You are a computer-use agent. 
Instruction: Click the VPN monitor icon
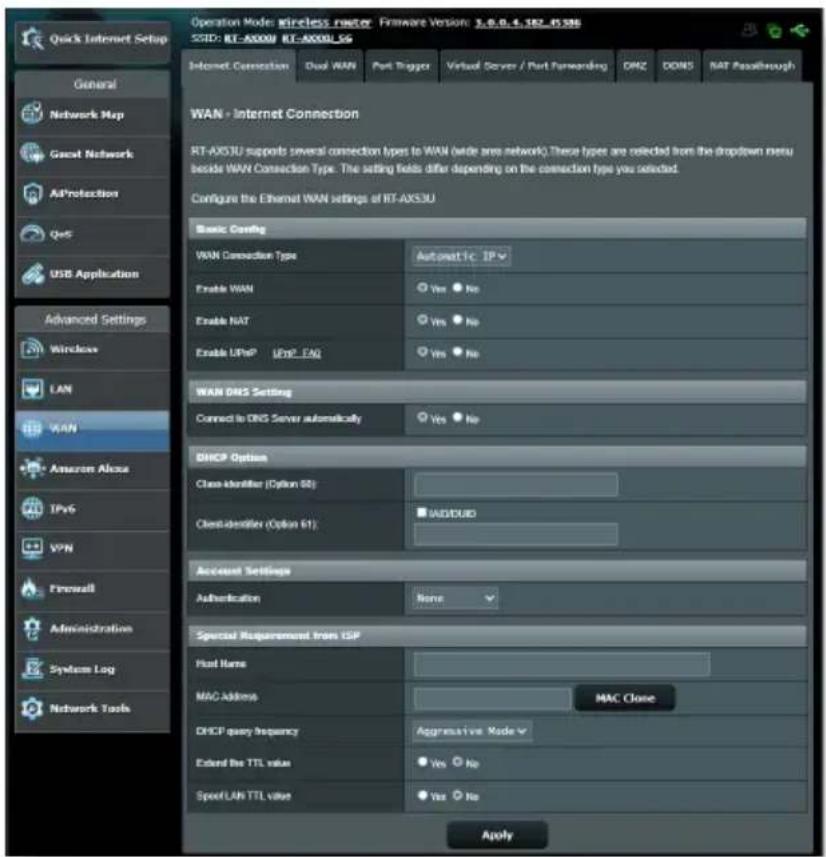pos(32,548)
